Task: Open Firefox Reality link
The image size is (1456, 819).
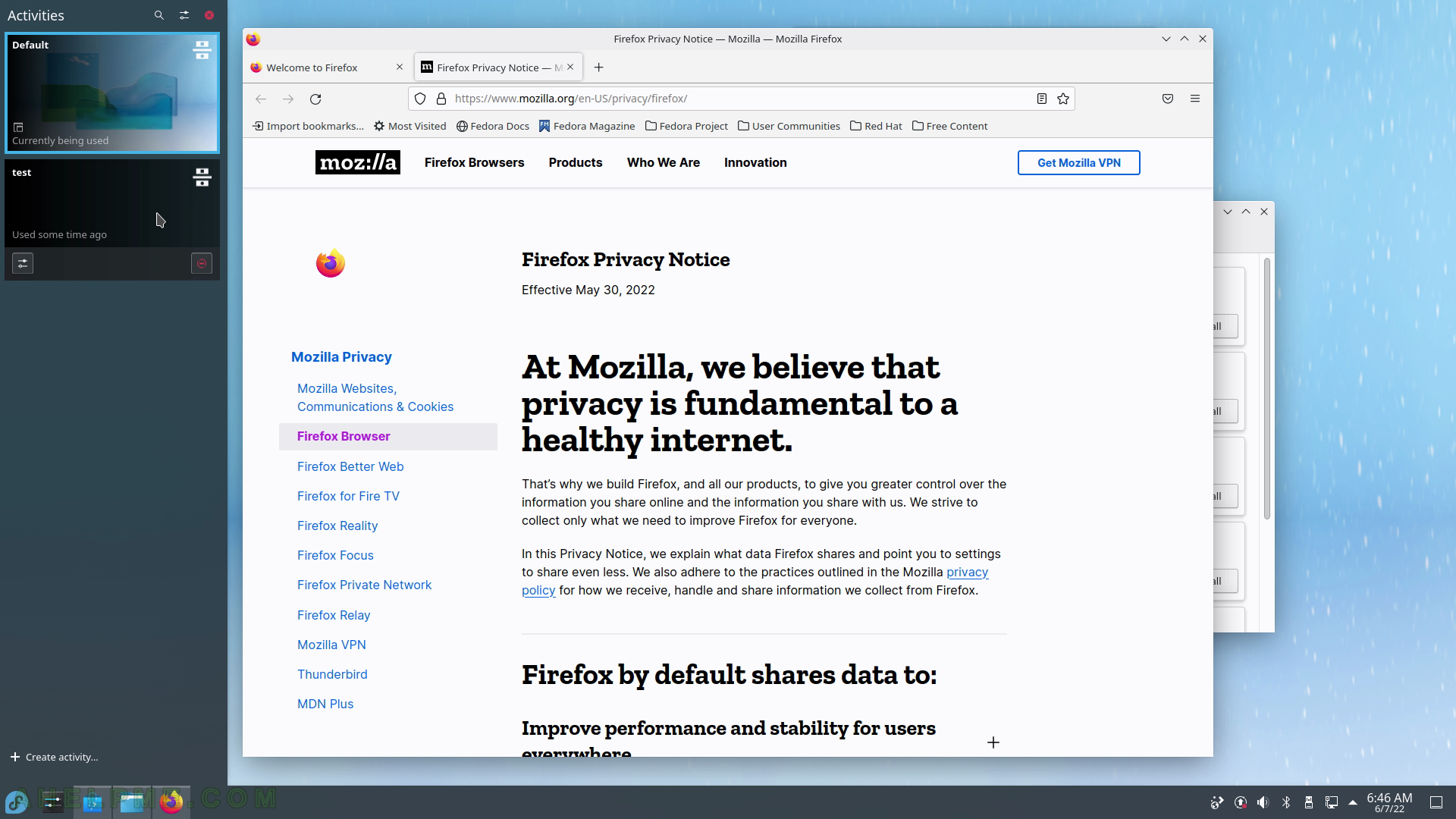Action: click(x=337, y=526)
